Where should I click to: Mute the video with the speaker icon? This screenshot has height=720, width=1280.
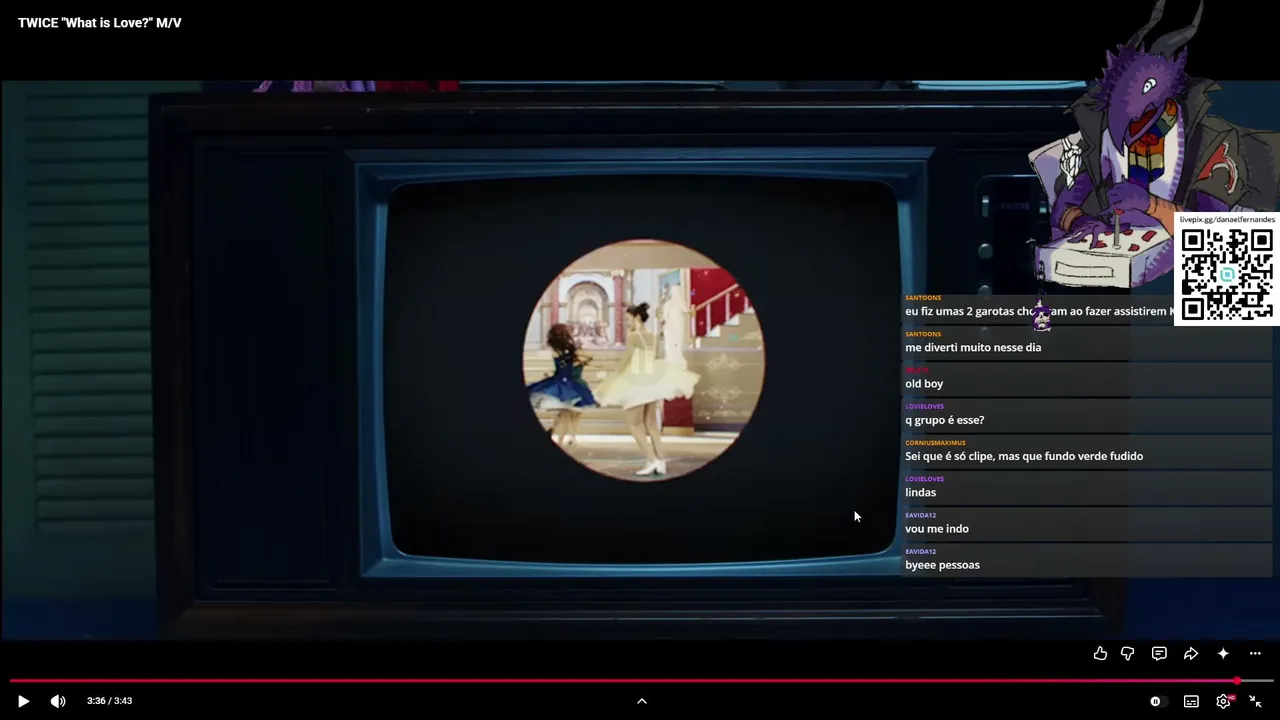tap(58, 701)
